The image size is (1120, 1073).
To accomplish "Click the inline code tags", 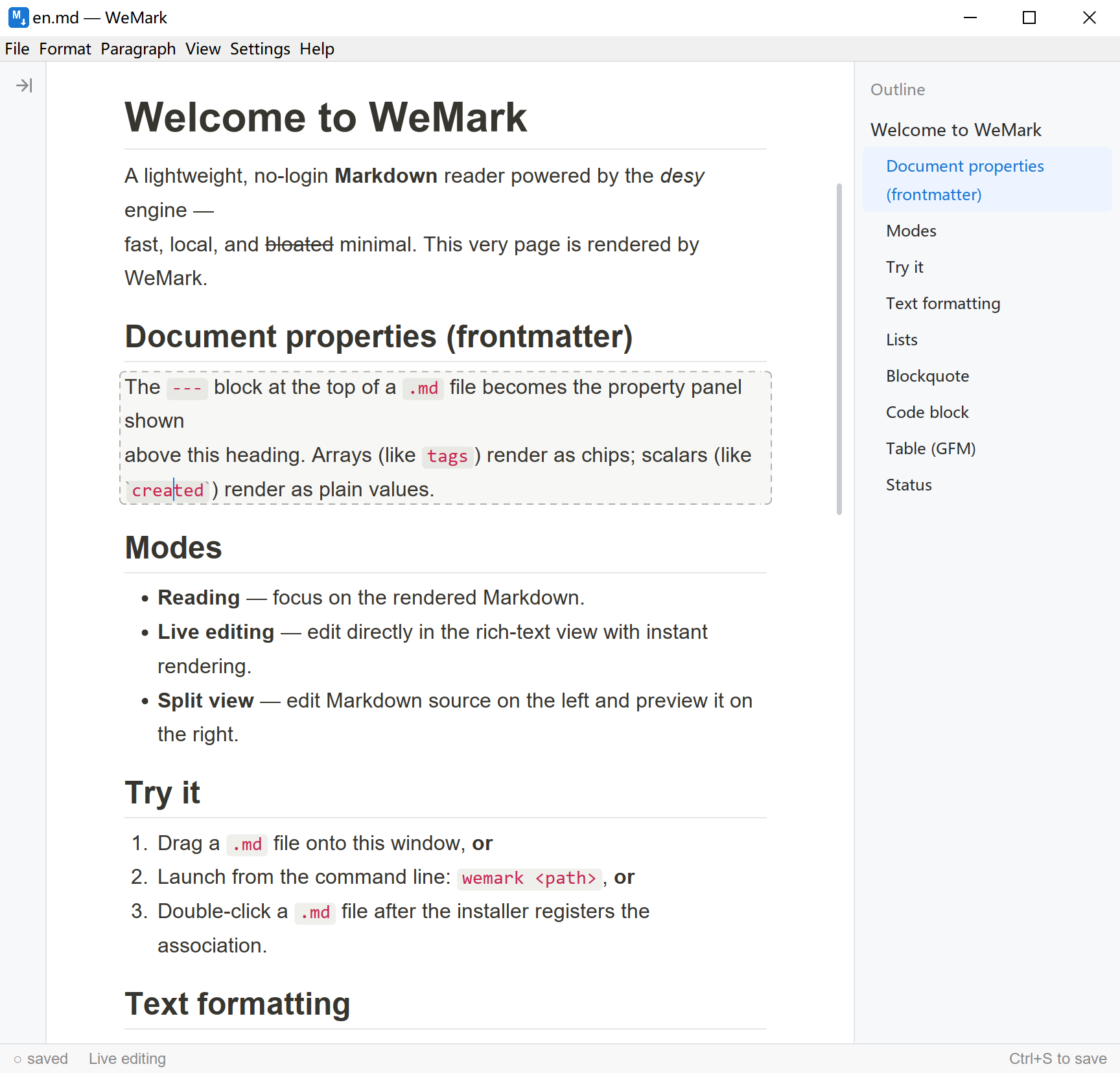I will click(447, 456).
